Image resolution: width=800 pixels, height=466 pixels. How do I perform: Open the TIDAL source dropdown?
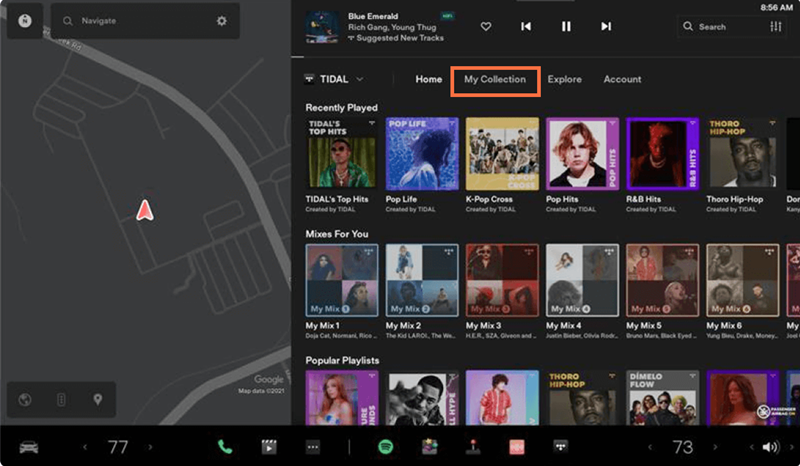[334, 79]
